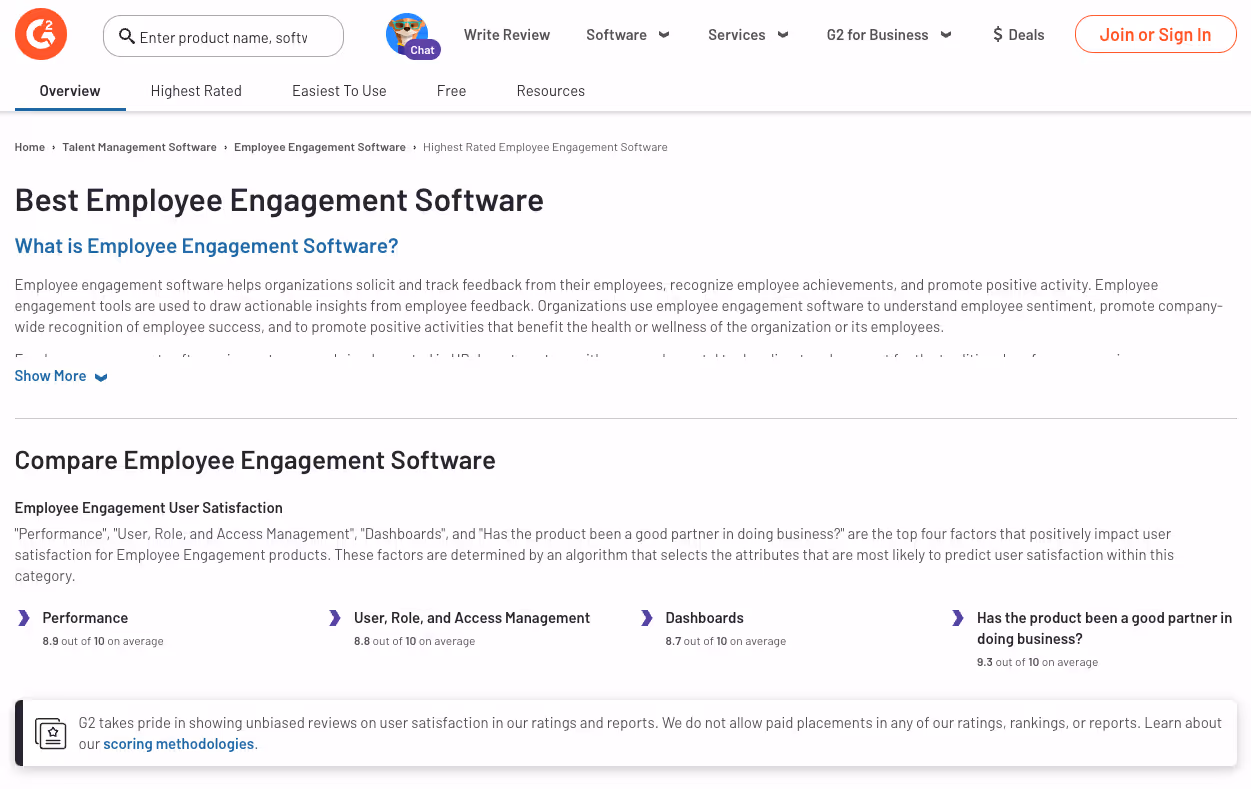Click the 8.8 out of 10 rating
1251x789 pixels.
414,641
